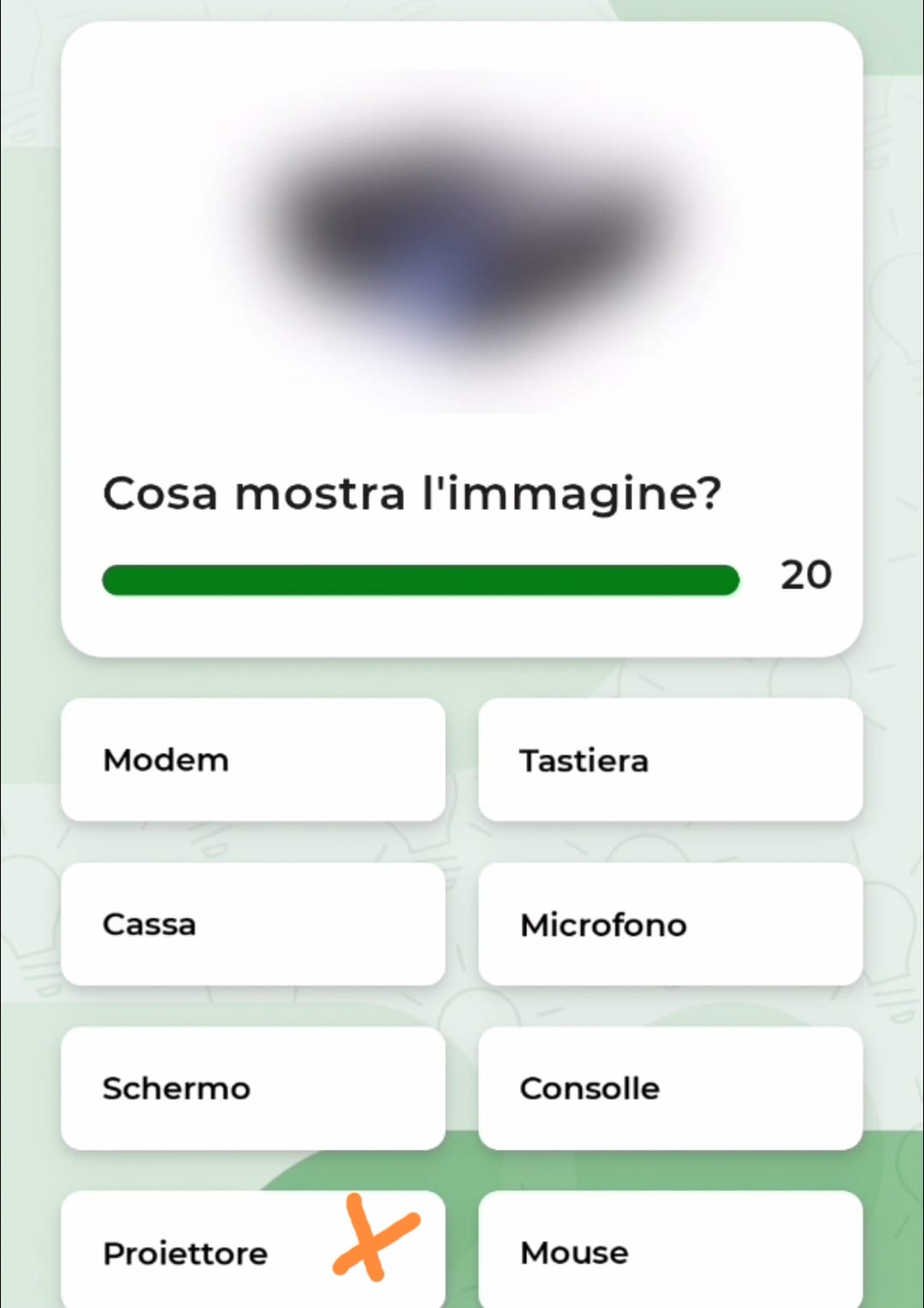Viewport: 924px width, 1308px height.
Task: Select the "Modem" answer option
Action: (x=252, y=760)
